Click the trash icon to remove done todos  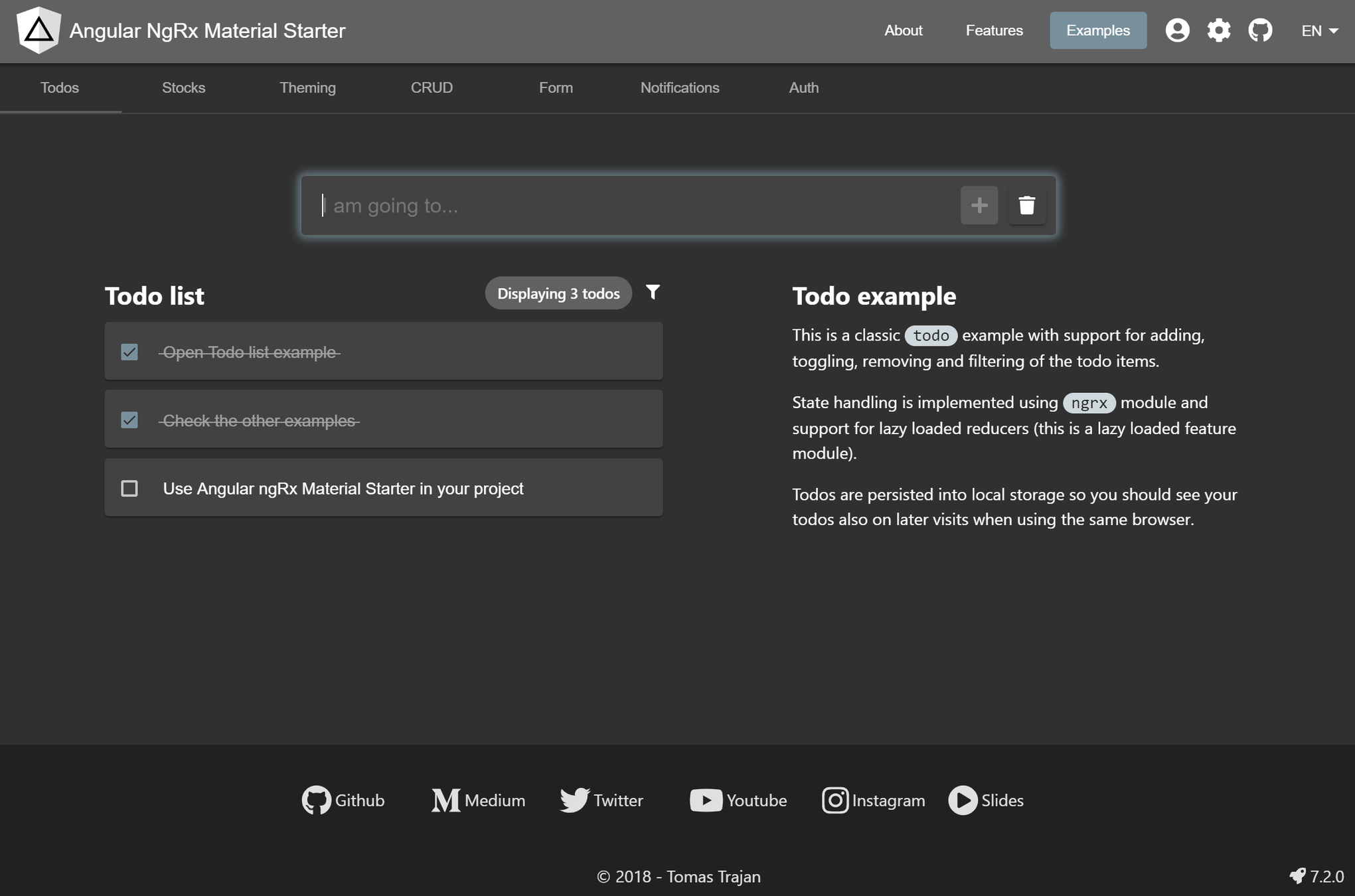[x=1026, y=206]
